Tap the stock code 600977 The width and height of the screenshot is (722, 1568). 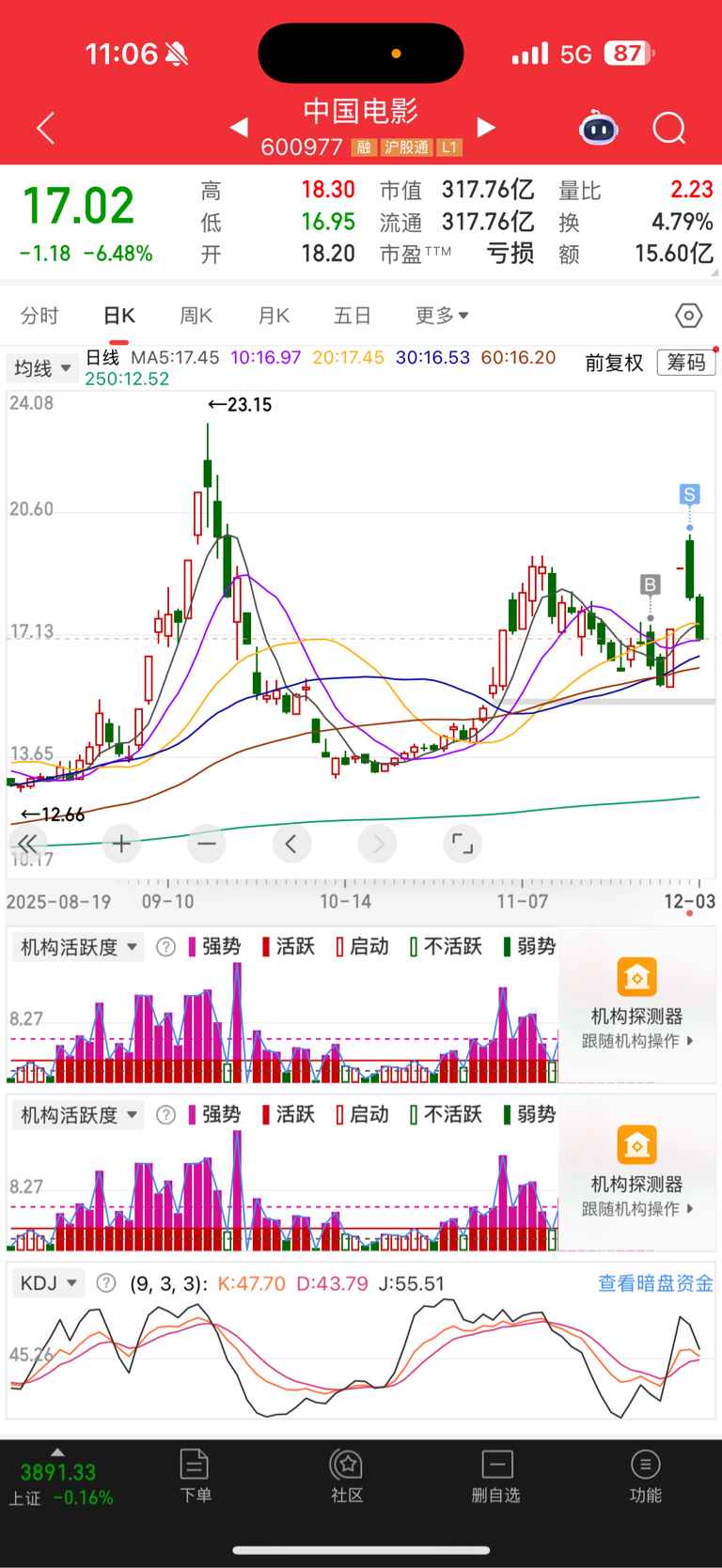point(302,147)
